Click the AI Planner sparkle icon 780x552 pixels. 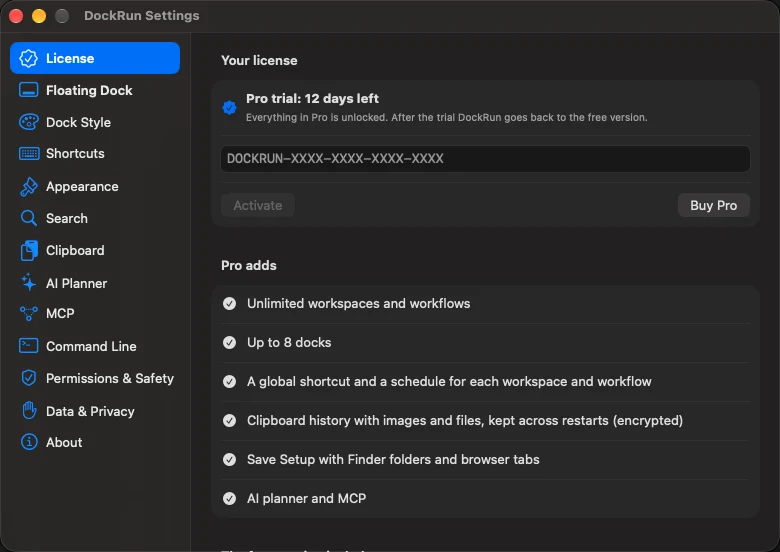(28, 282)
